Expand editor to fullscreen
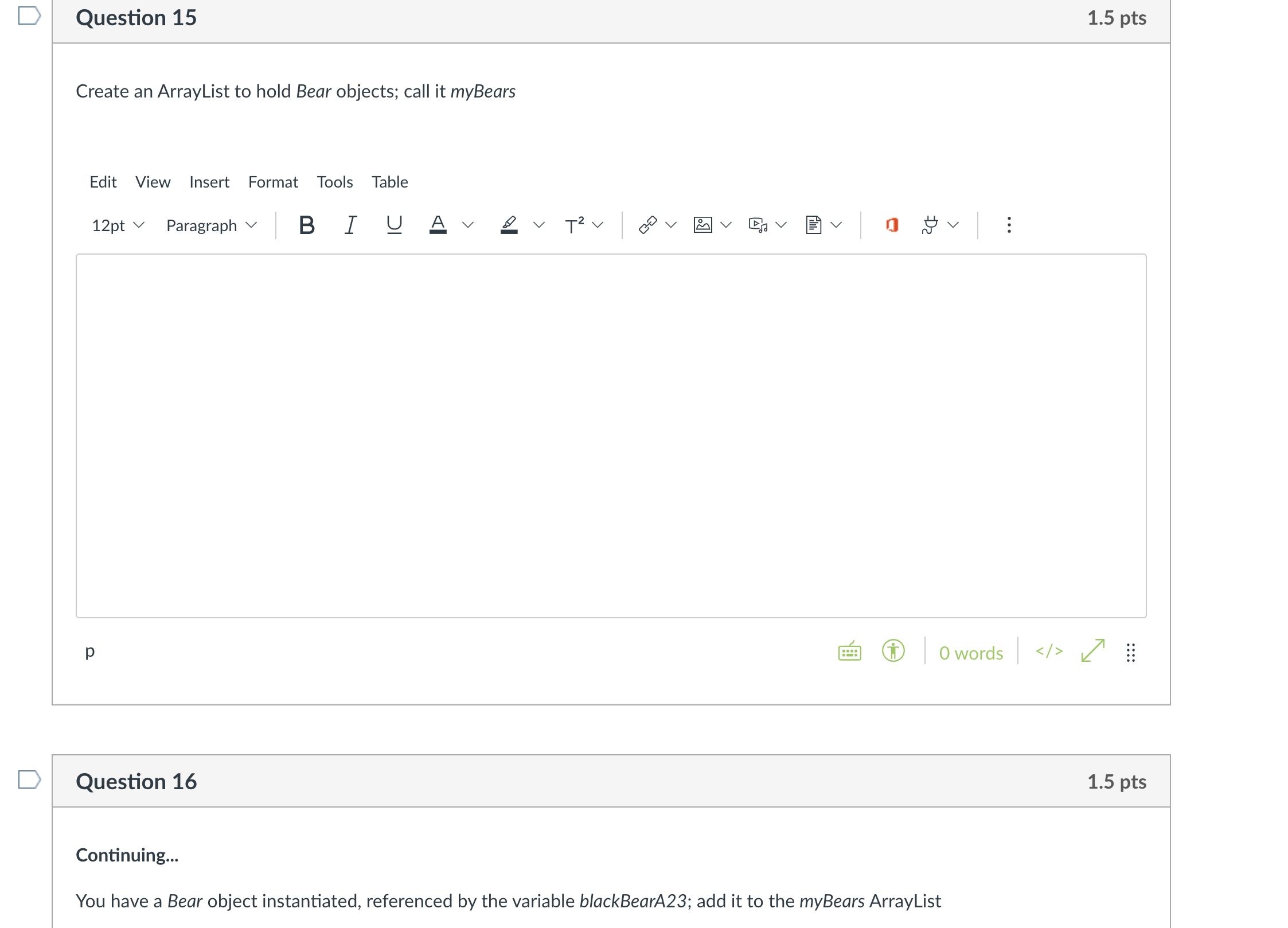This screenshot has width=1288, height=928. [1092, 651]
